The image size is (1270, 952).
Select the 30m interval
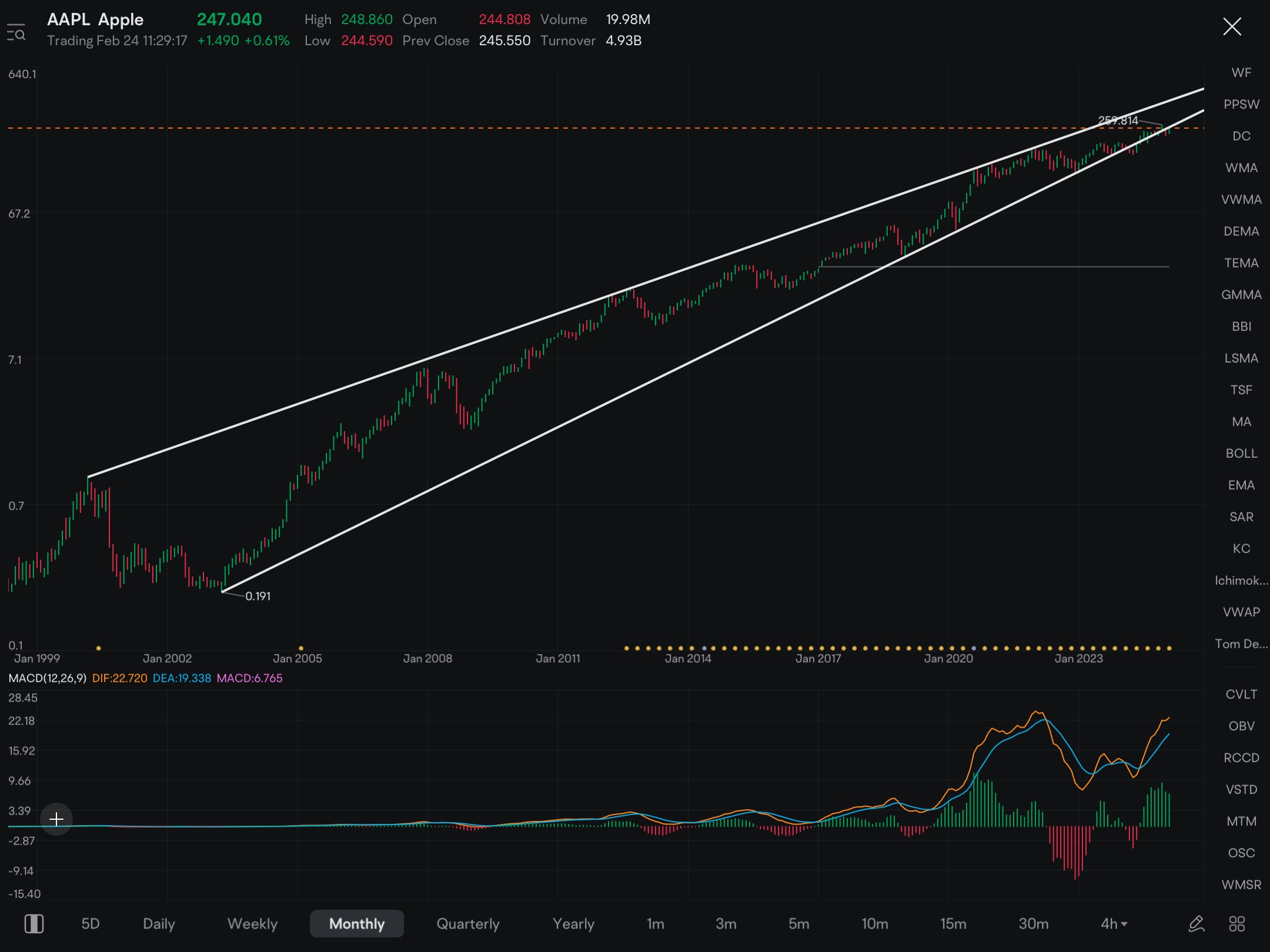pyautogui.click(x=1034, y=923)
